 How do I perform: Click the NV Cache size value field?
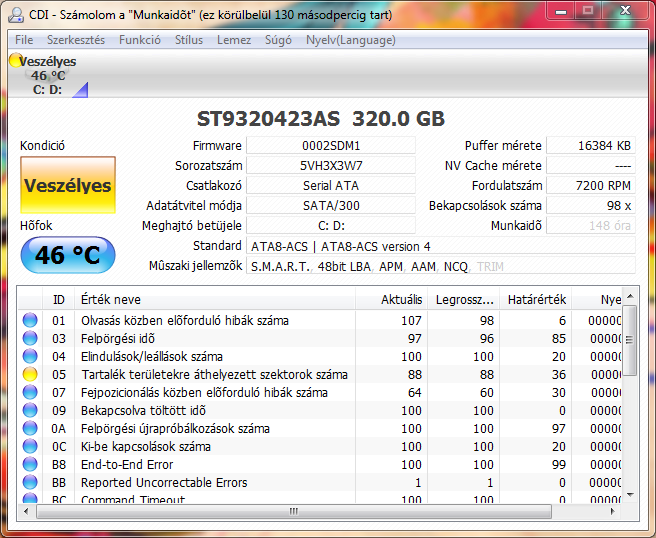(x=591, y=166)
